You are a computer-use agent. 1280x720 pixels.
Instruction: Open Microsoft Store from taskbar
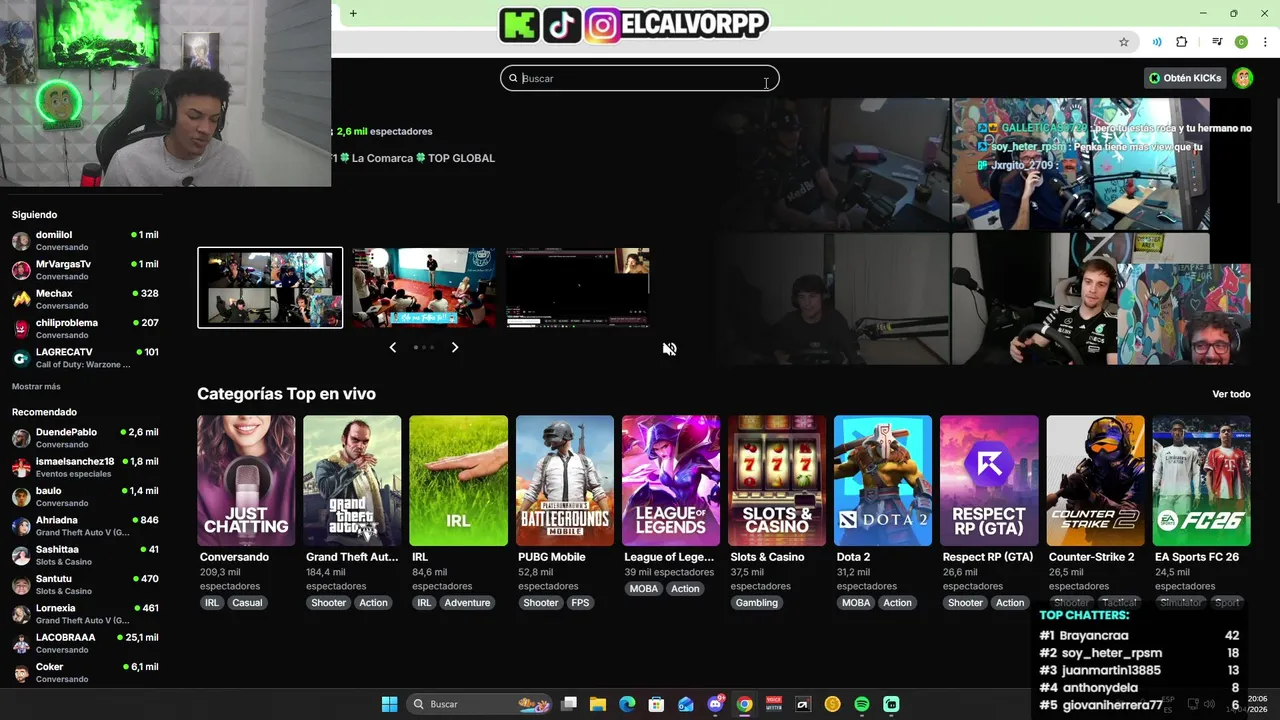656,704
